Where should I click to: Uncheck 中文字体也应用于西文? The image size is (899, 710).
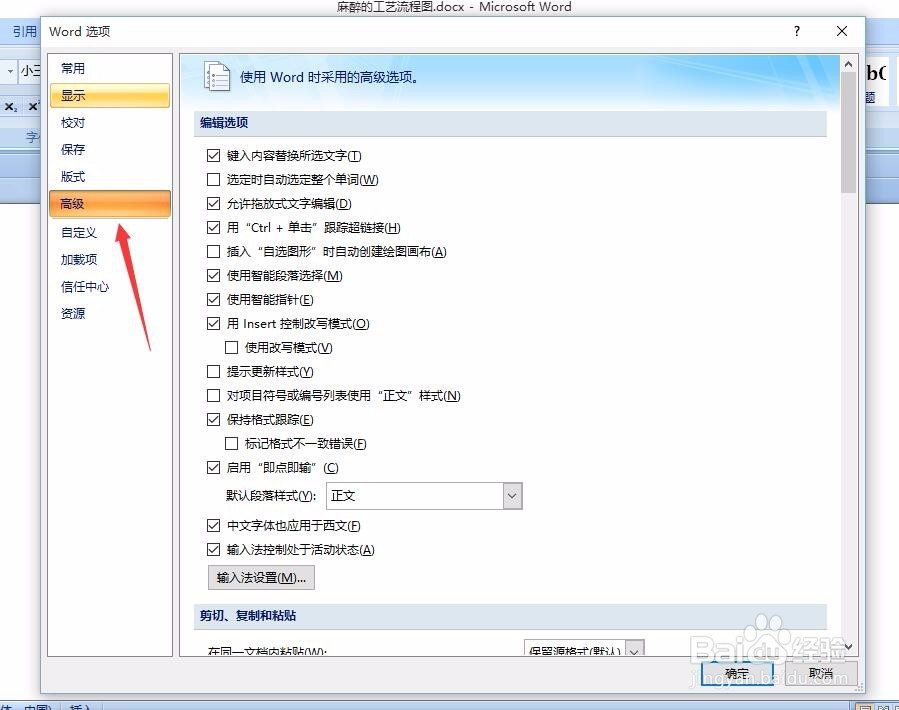coord(213,525)
